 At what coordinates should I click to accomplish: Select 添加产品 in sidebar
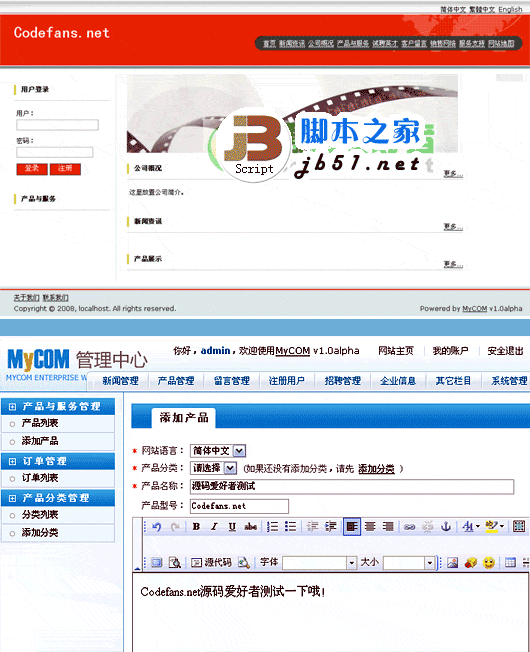click(40, 441)
